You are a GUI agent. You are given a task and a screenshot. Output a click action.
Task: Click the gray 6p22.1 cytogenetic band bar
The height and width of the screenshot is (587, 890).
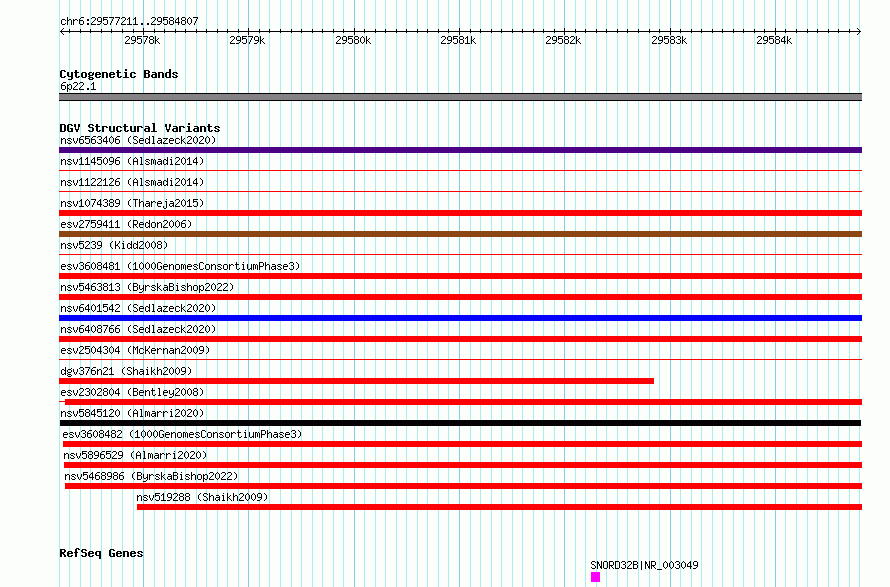coord(460,97)
